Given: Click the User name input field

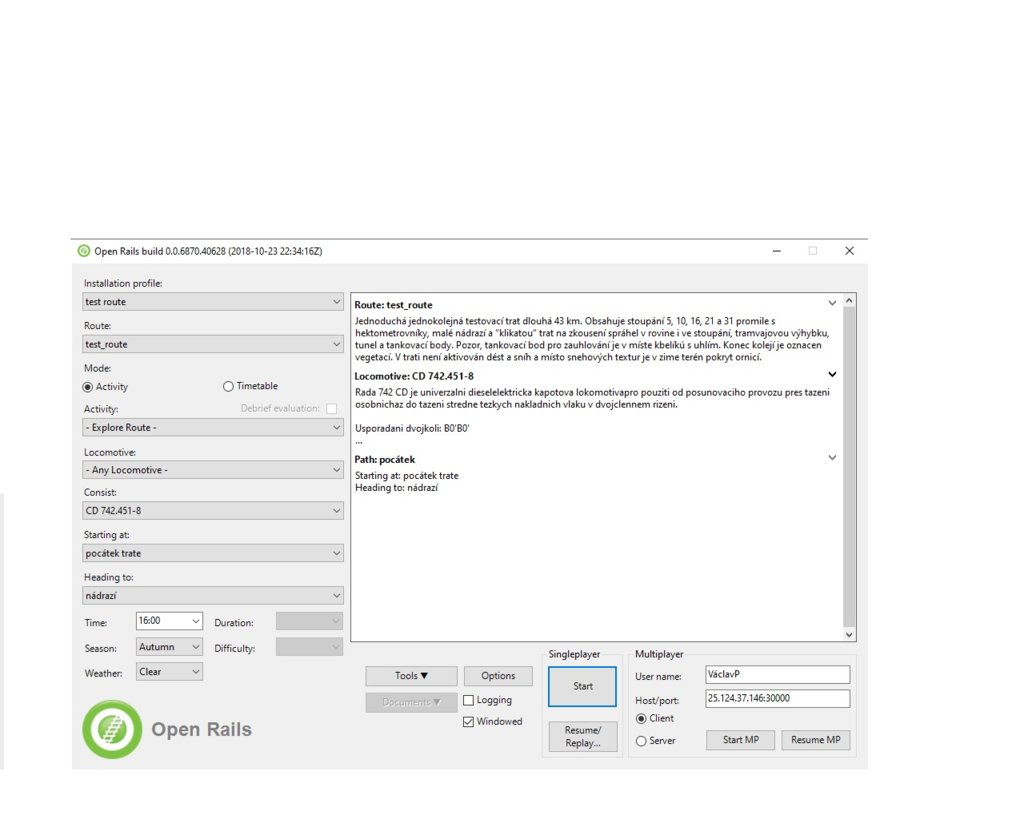Looking at the screenshot, I should pyautogui.click(x=778, y=674).
